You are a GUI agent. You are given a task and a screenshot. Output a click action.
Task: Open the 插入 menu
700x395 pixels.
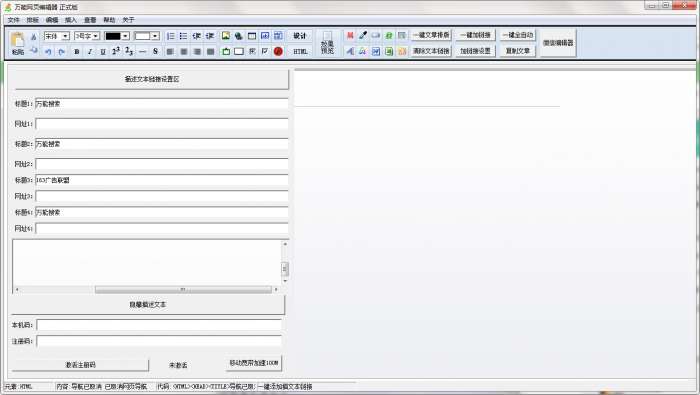71,20
